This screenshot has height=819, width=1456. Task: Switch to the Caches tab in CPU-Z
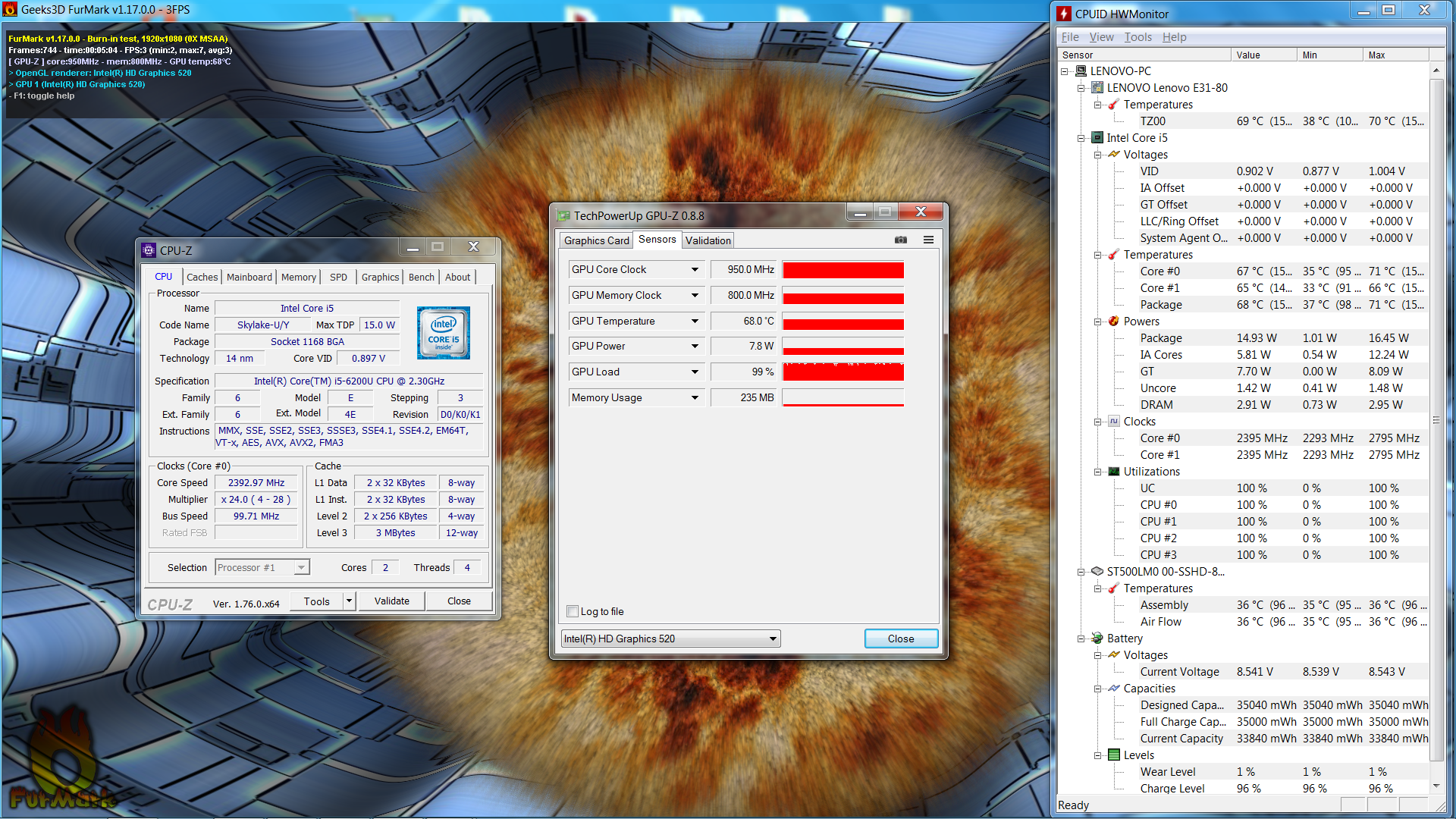pos(202,277)
